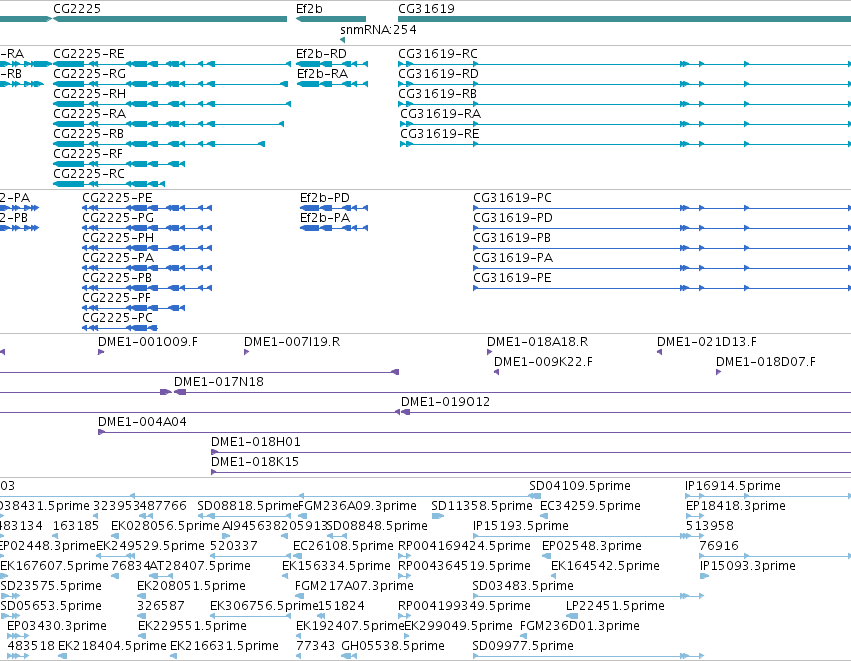
Task: Select protein CG31619-PA
Action: click(x=513, y=258)
